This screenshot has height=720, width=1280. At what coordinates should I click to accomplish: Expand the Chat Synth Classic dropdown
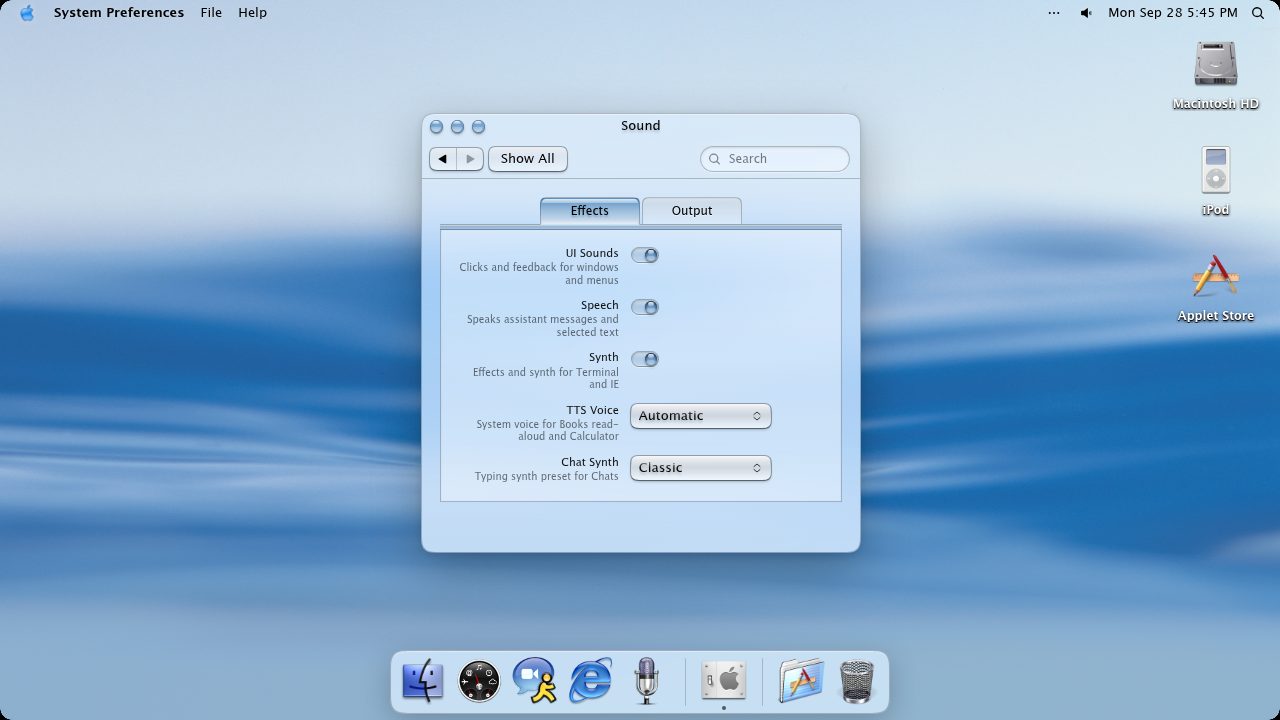click(701, 468)
